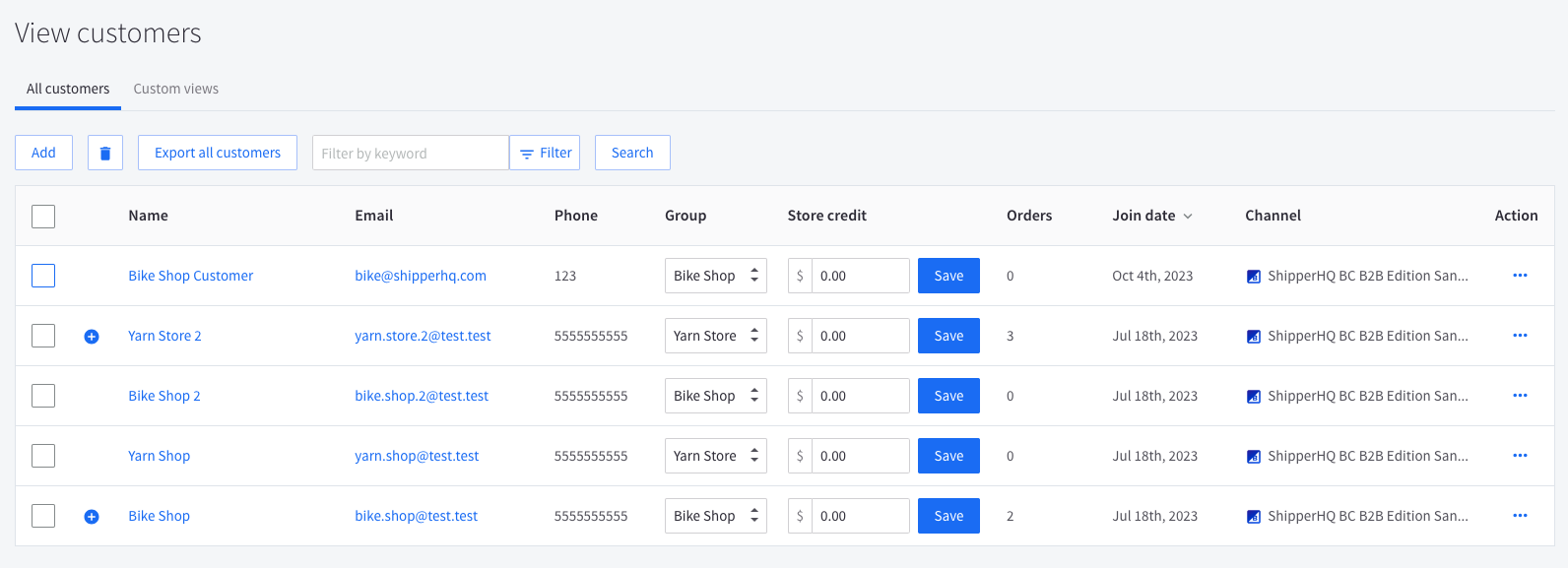
Task: Open three-dot actions for Bike Shop 2
Action: click(x=1520, y=396)
